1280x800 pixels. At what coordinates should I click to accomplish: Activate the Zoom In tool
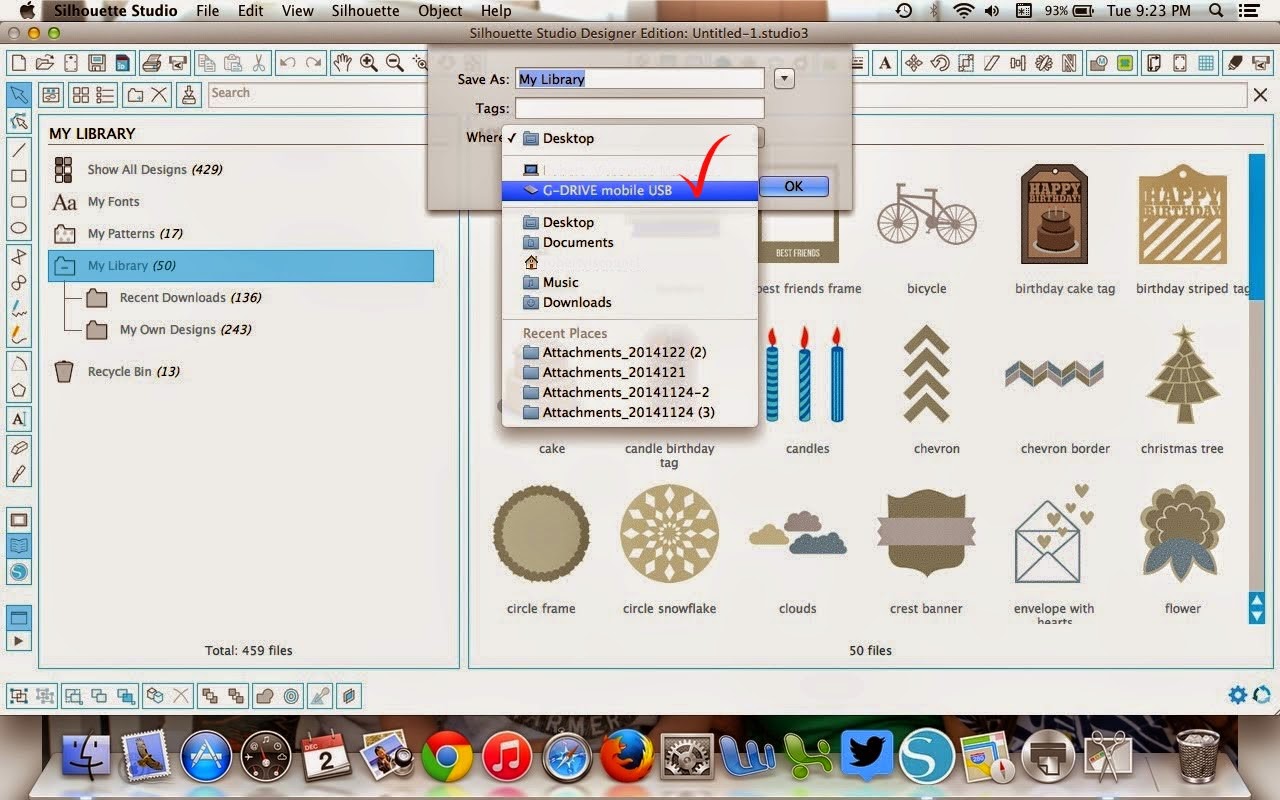tap(366, 62)
